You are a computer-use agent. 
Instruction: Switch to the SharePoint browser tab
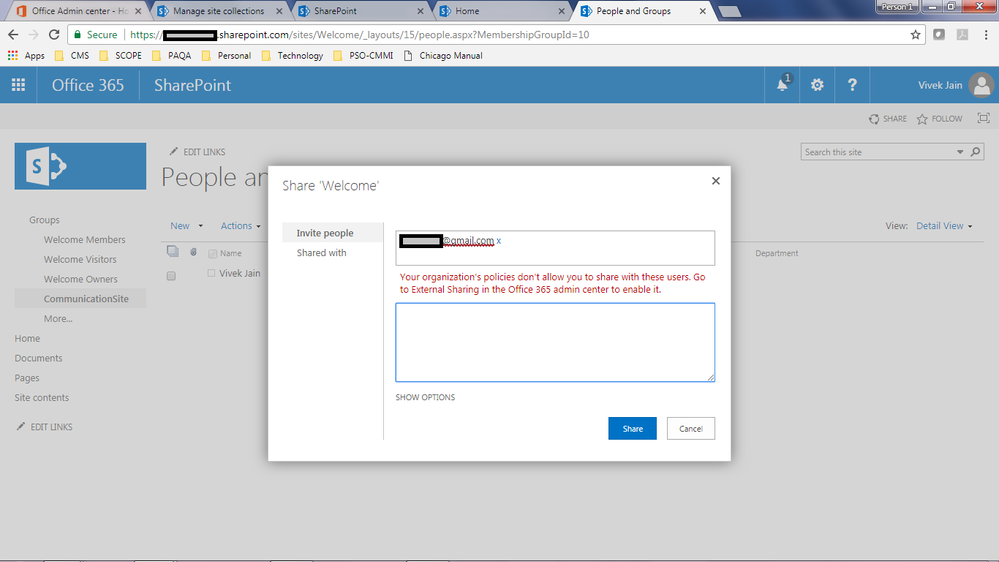(360, 11)
